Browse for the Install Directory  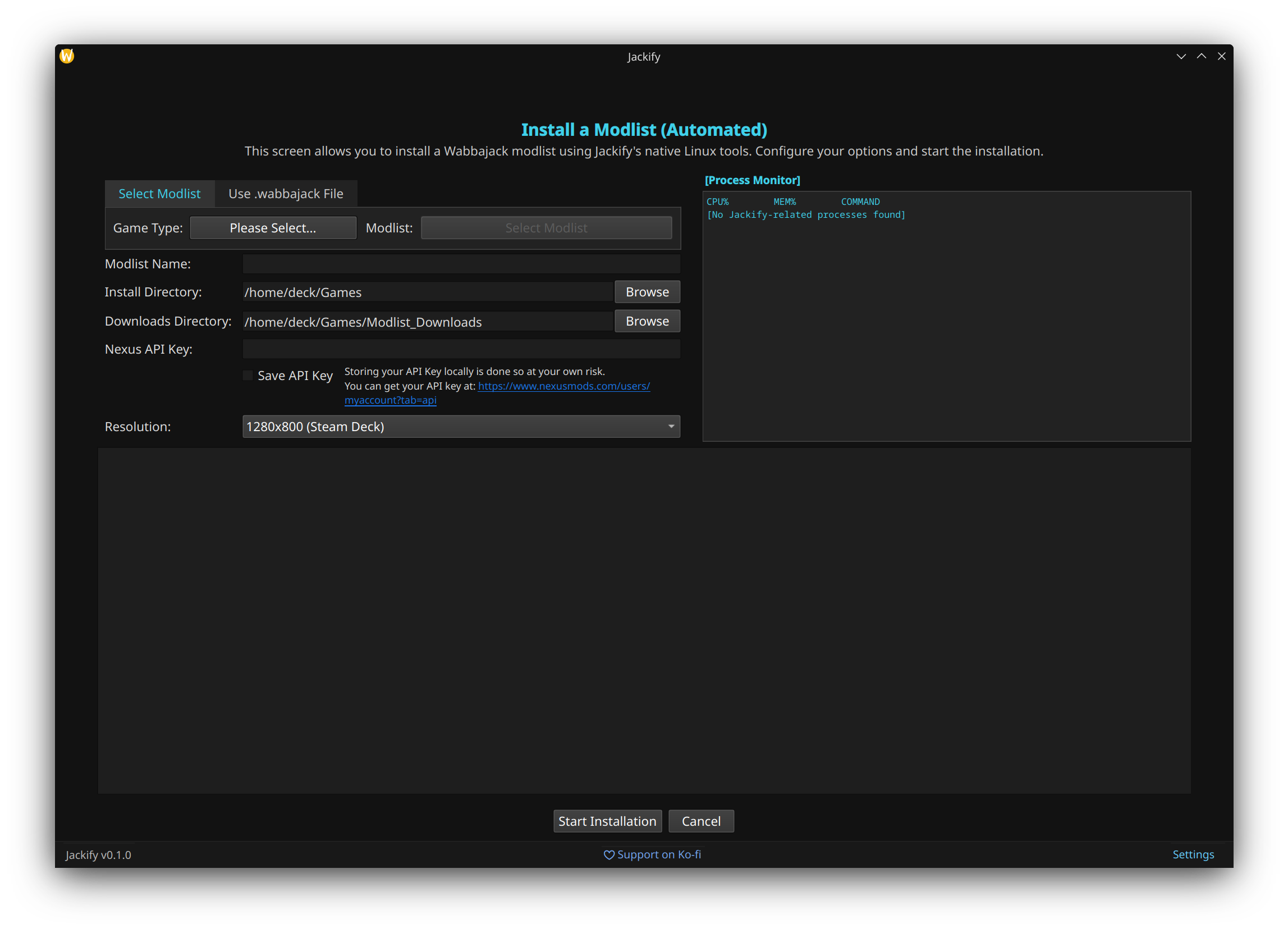[x=647, y=292]
